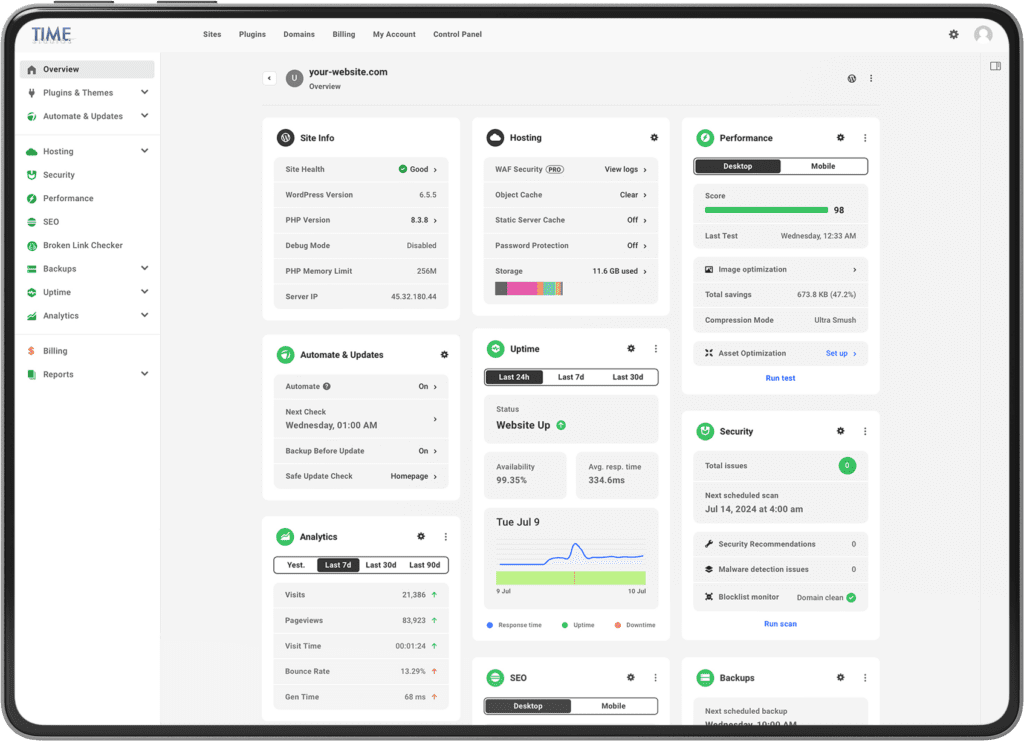The image size is (1024, 741).
Task: Open settings gear in top navigation bar
Action: point(953,34)
